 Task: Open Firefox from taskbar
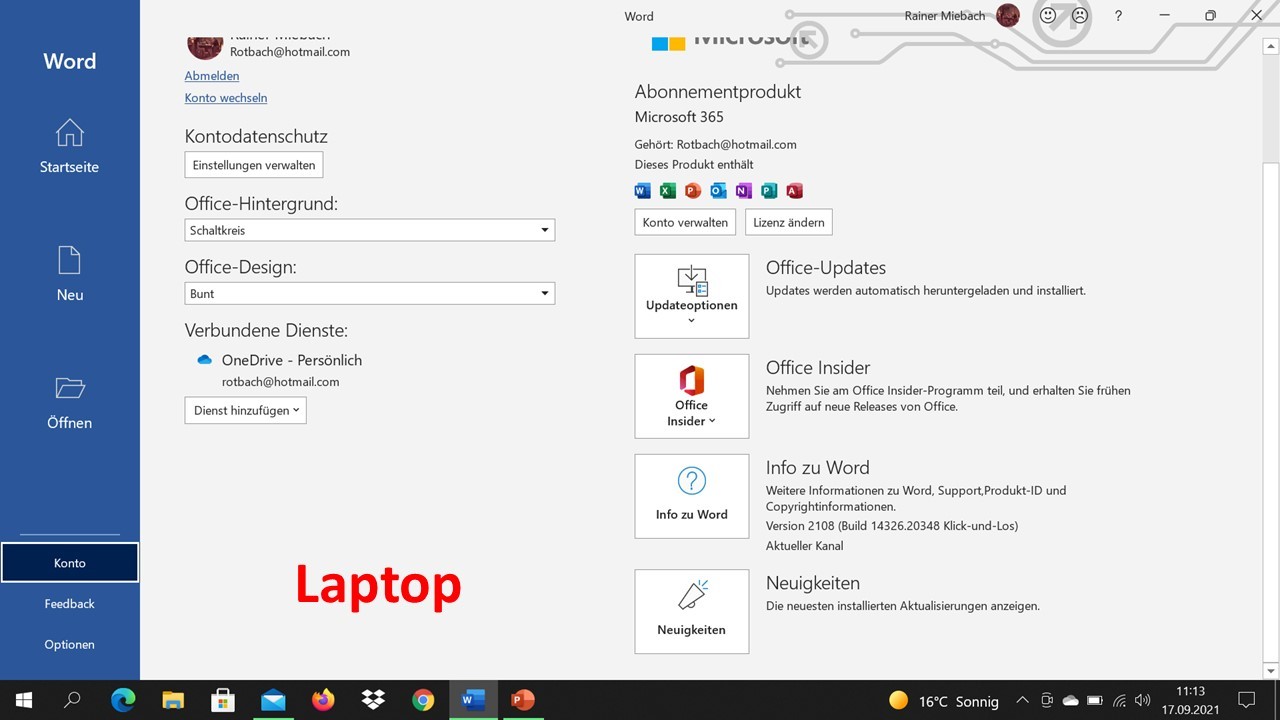pyautogui.click(x=323, y=700)
